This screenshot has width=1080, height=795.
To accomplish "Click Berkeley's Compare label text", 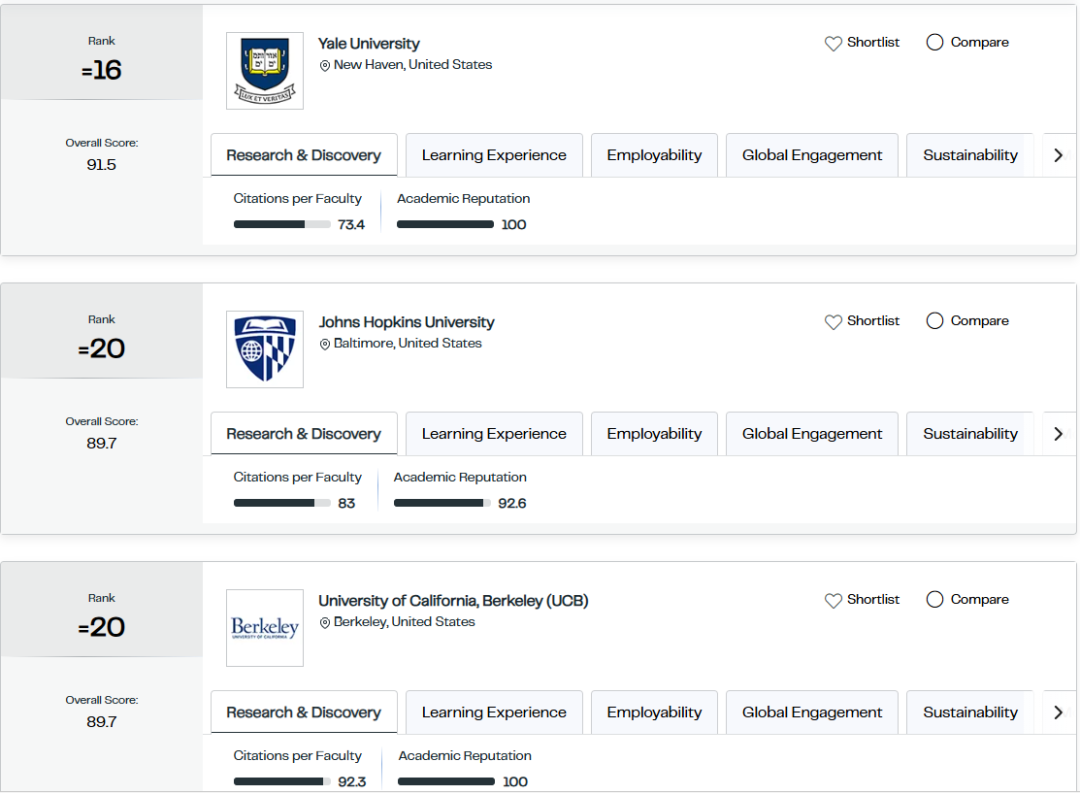I will [x=979, y=599].
